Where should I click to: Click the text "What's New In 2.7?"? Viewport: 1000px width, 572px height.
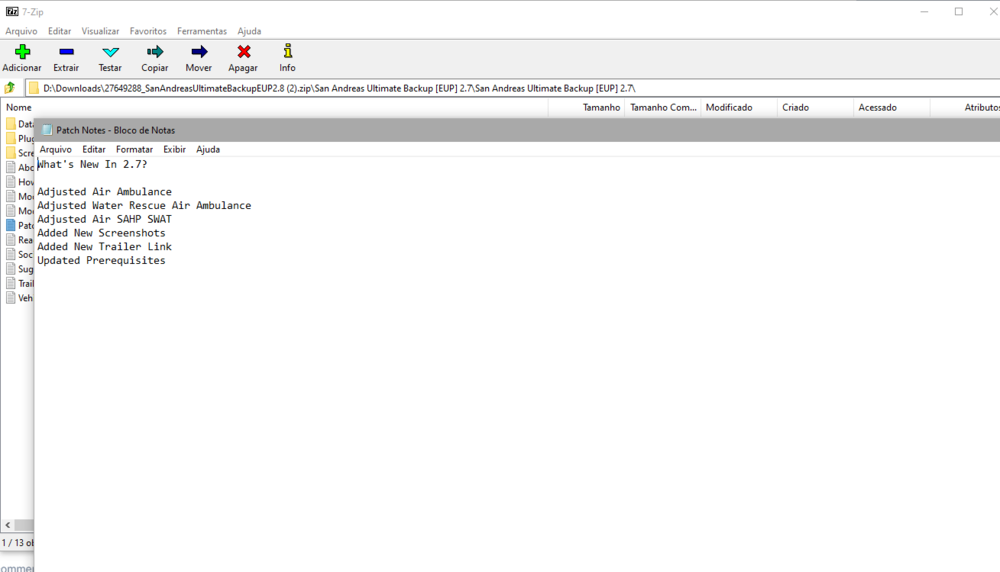[x=92, y=165]
